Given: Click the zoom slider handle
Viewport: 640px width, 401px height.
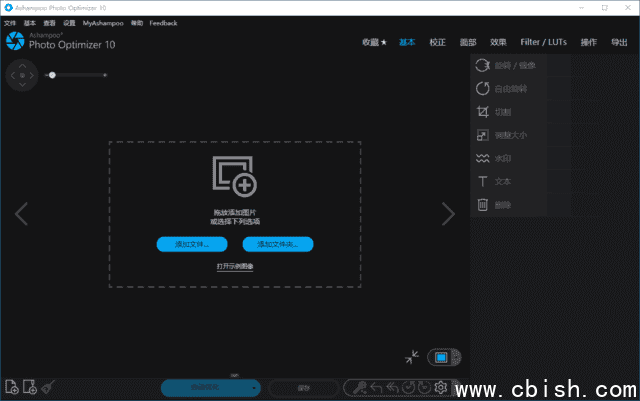Looking at the screenshot, I should tap(52, 75).
